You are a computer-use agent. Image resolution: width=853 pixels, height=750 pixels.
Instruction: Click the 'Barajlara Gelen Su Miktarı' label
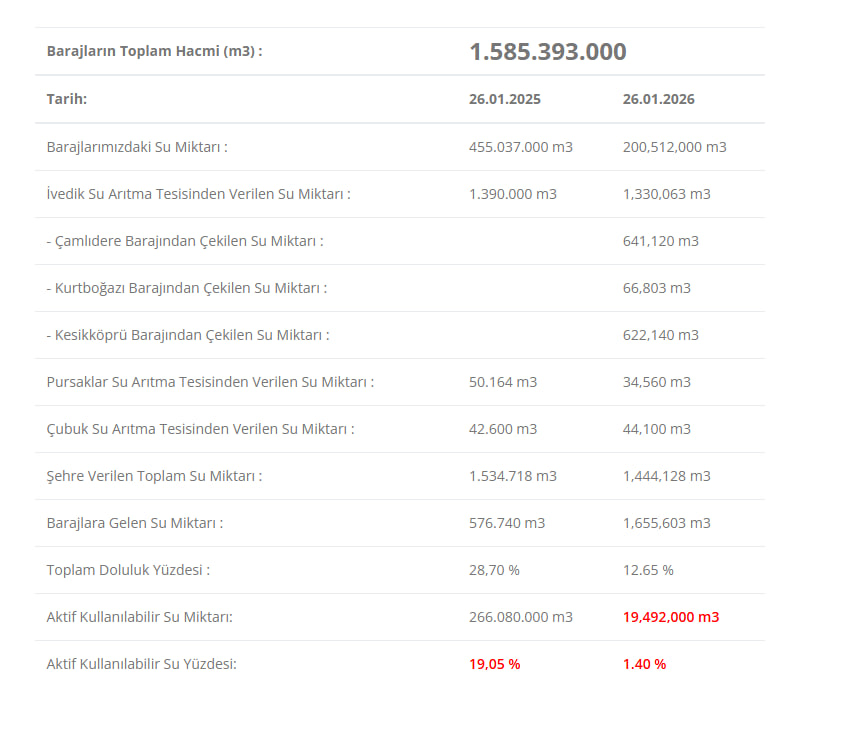(134, 523)
